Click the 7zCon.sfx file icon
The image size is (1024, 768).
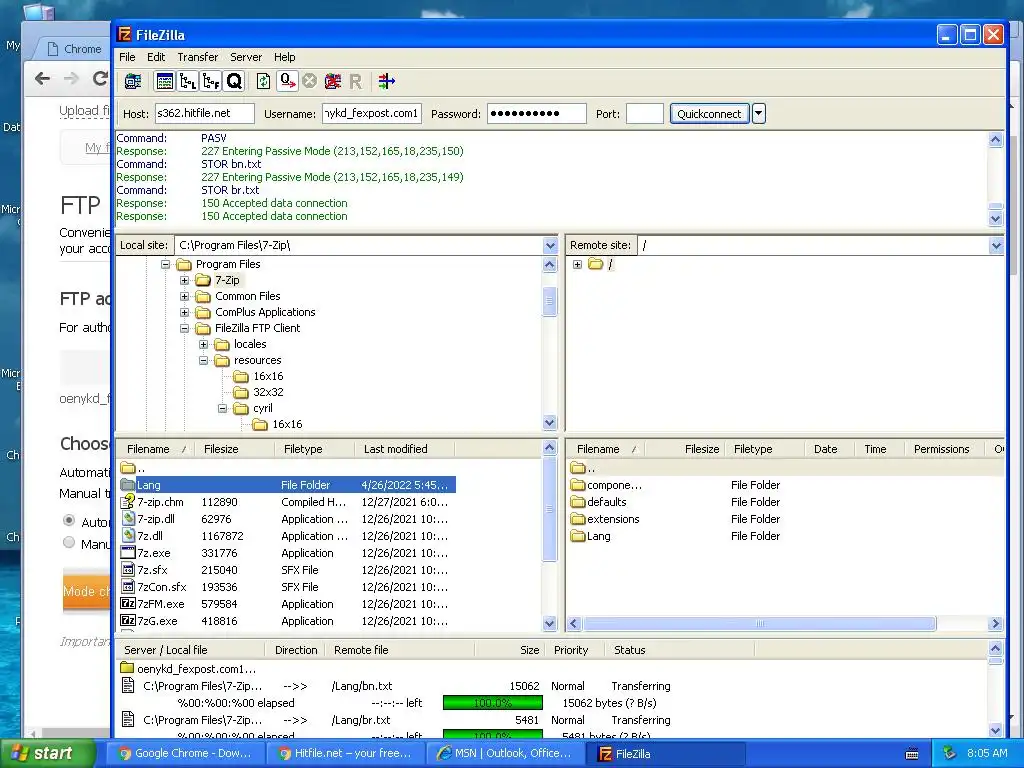tap(128, 586)
